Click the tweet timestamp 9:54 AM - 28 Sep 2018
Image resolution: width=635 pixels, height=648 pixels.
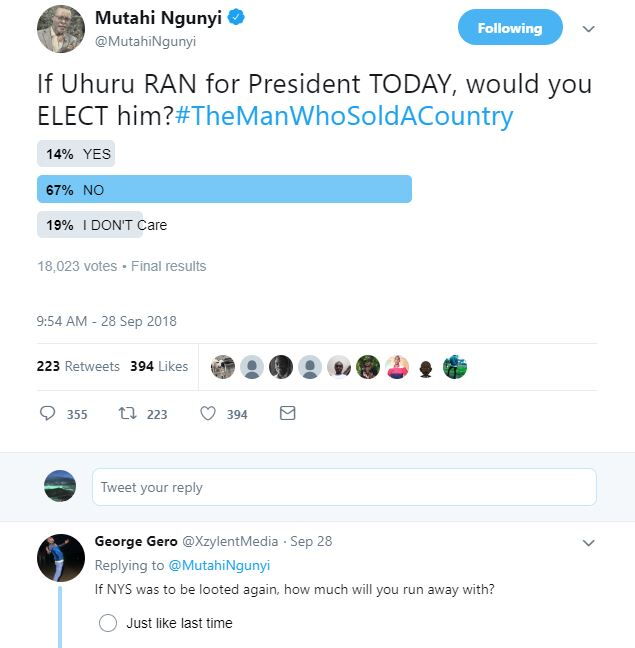106,321
